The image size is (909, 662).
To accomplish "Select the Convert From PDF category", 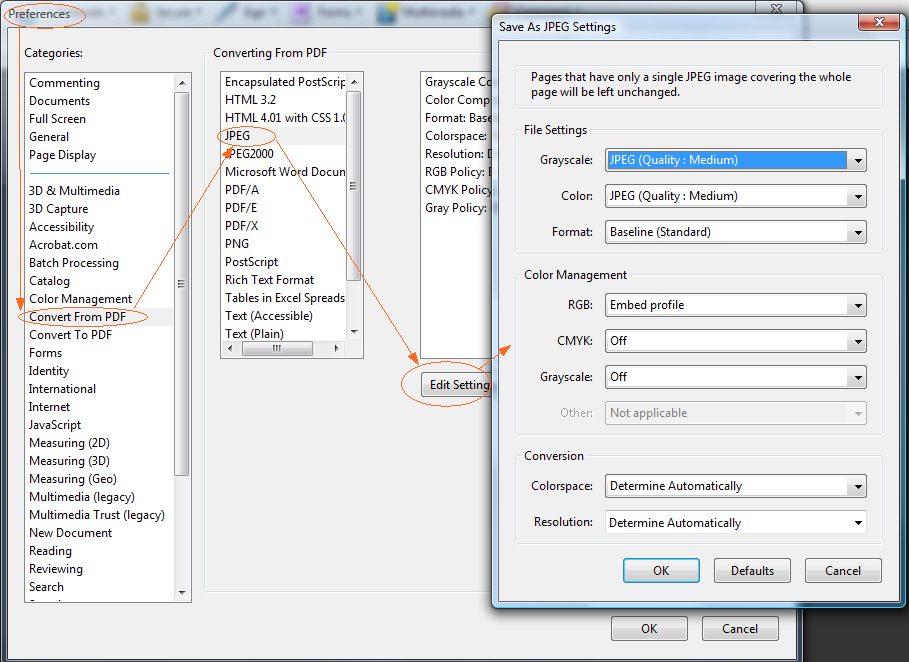I will 78,316.
